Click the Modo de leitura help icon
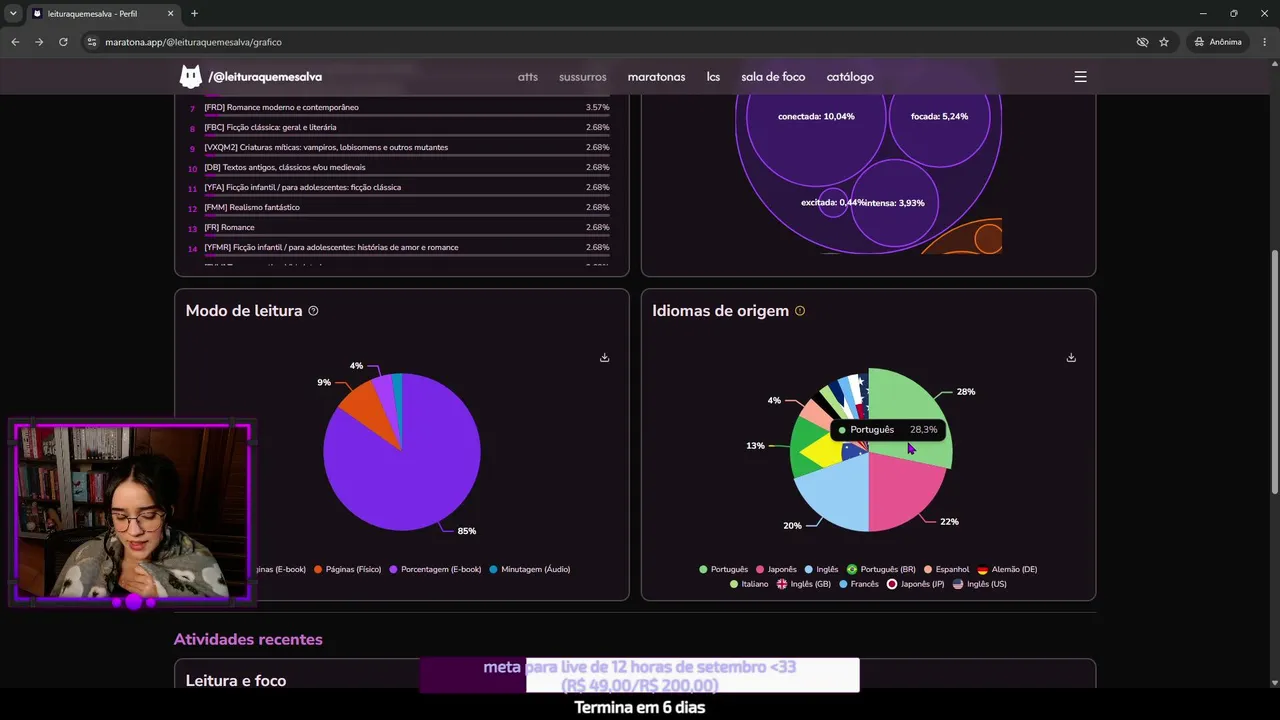This screenshot has width=1280, height=720. click(x=313, y=311)
